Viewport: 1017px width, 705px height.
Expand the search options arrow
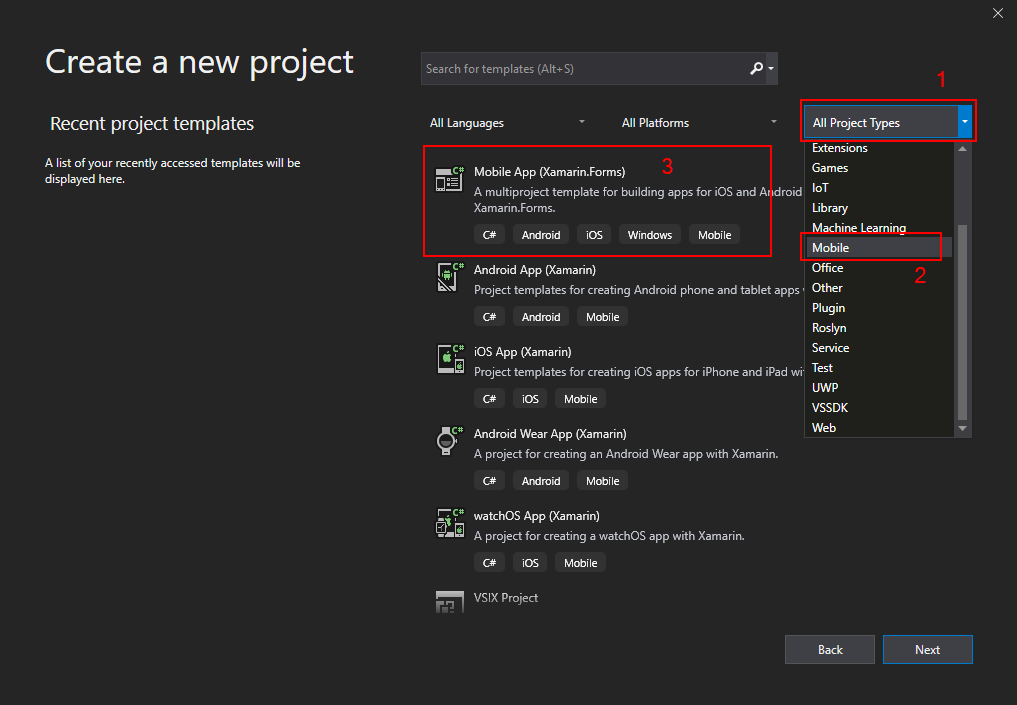tap(771, 68)
